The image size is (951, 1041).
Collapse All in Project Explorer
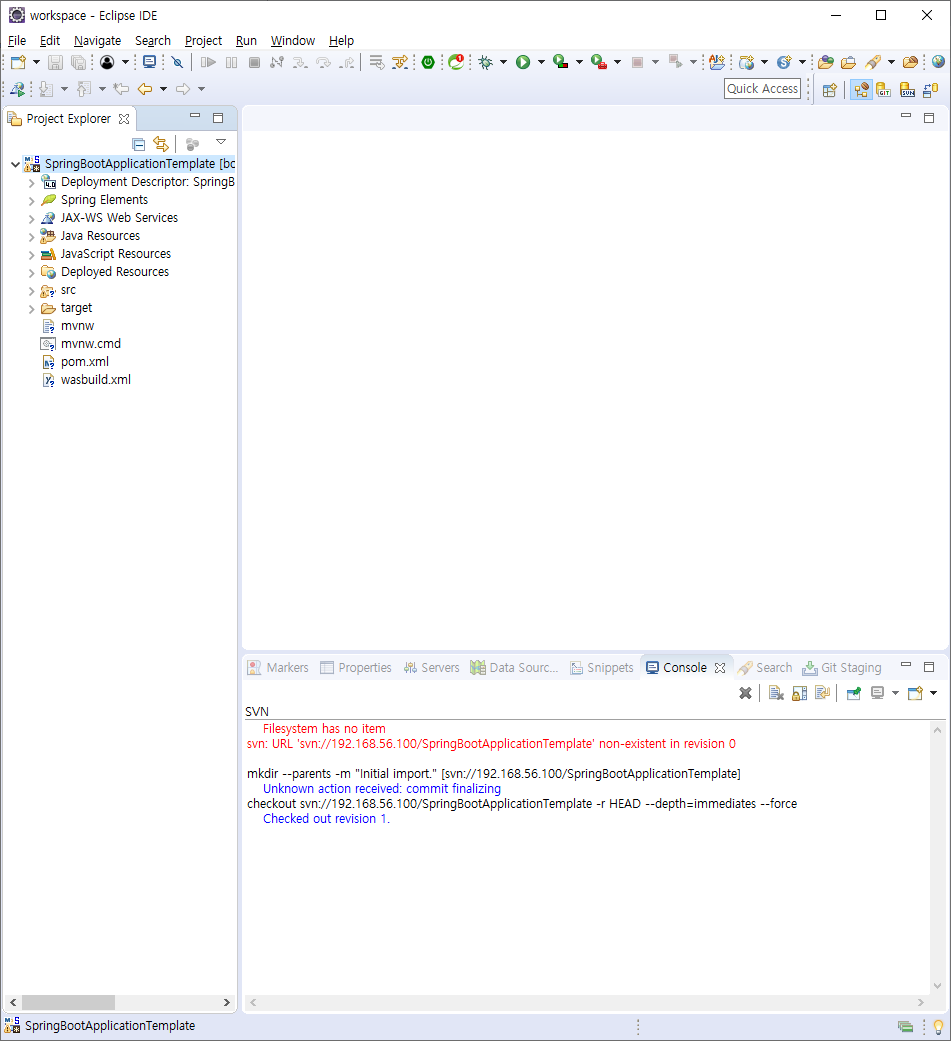click(x=139, y=144)
